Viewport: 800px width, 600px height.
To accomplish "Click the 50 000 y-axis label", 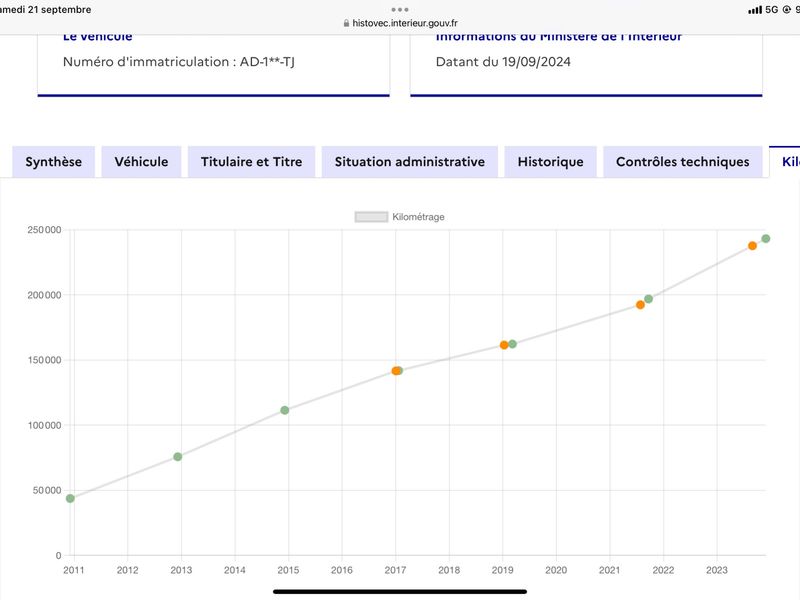I will click(x=47, y=490).
